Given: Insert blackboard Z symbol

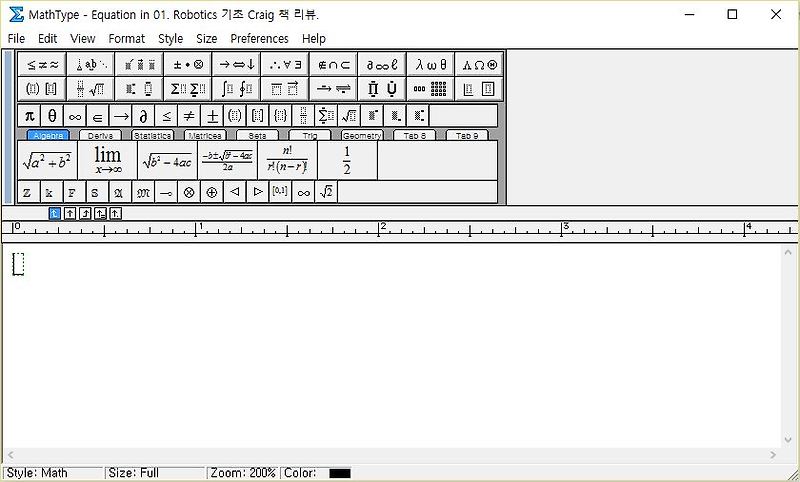Looking at the screenshot, I should (29, 192).
